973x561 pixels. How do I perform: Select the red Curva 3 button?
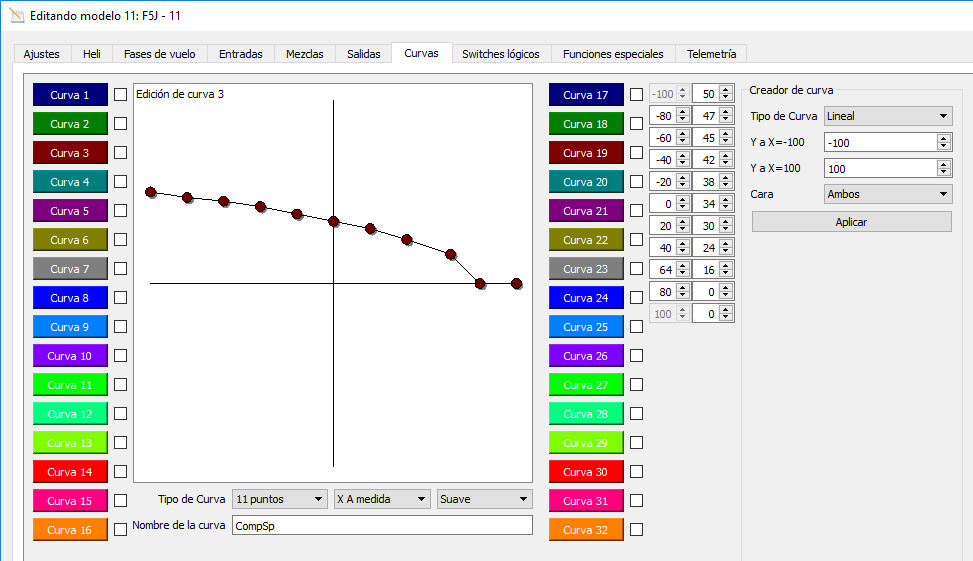click(x=70, y=153)
